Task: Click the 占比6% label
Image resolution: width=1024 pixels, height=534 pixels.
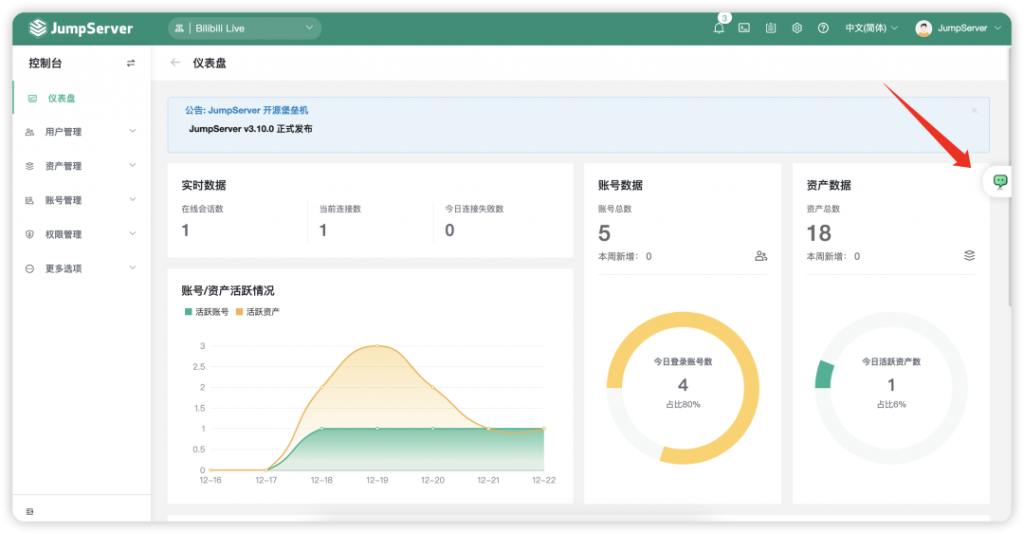Action: coord(891,405)
